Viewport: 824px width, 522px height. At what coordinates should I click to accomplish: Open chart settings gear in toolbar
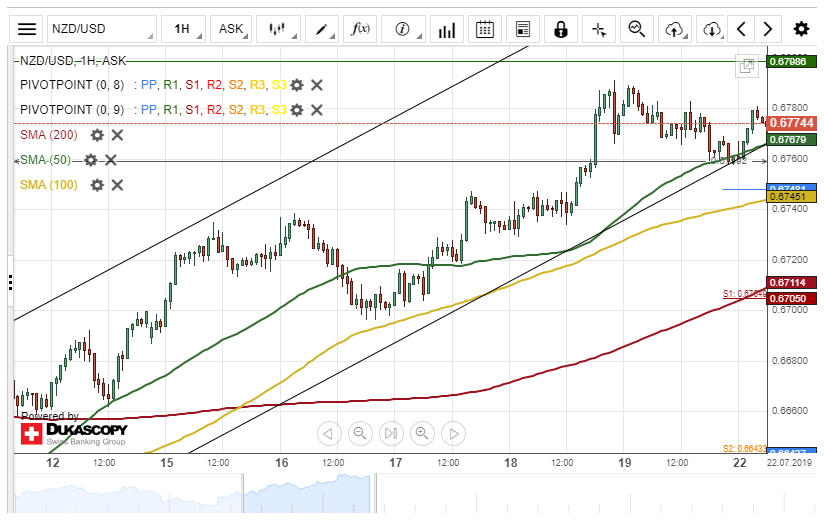click(801, 29)
